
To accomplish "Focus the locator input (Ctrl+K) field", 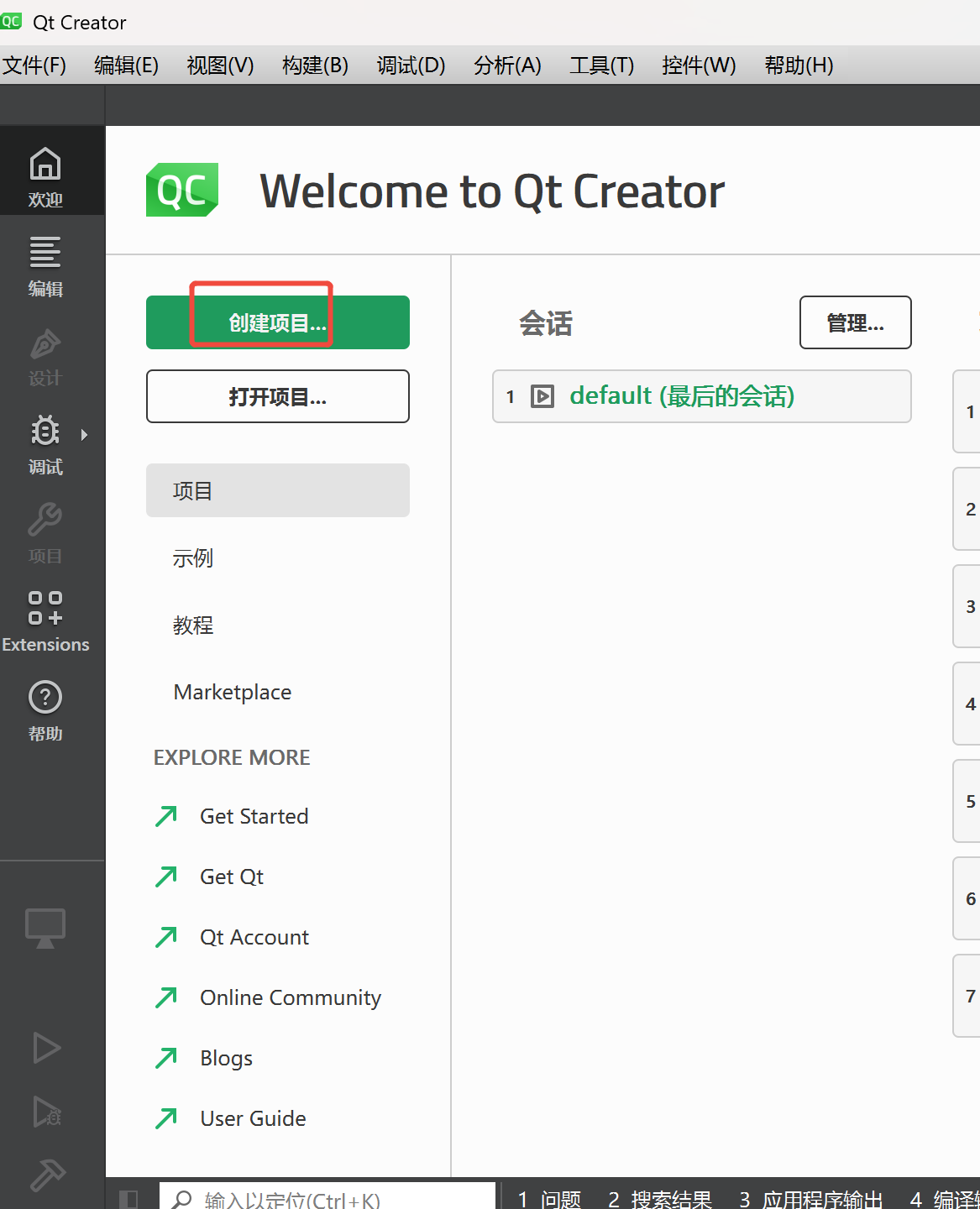I will [x=328, y=1197].
